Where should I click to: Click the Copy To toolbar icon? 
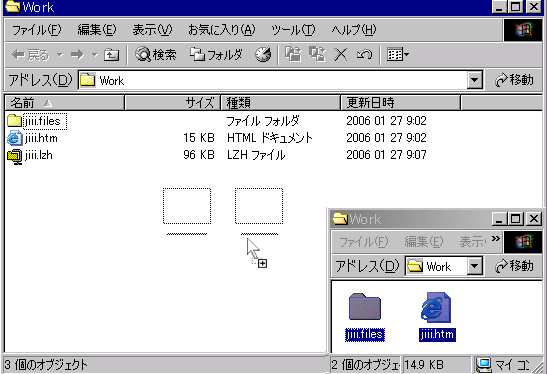click(317, 55)
